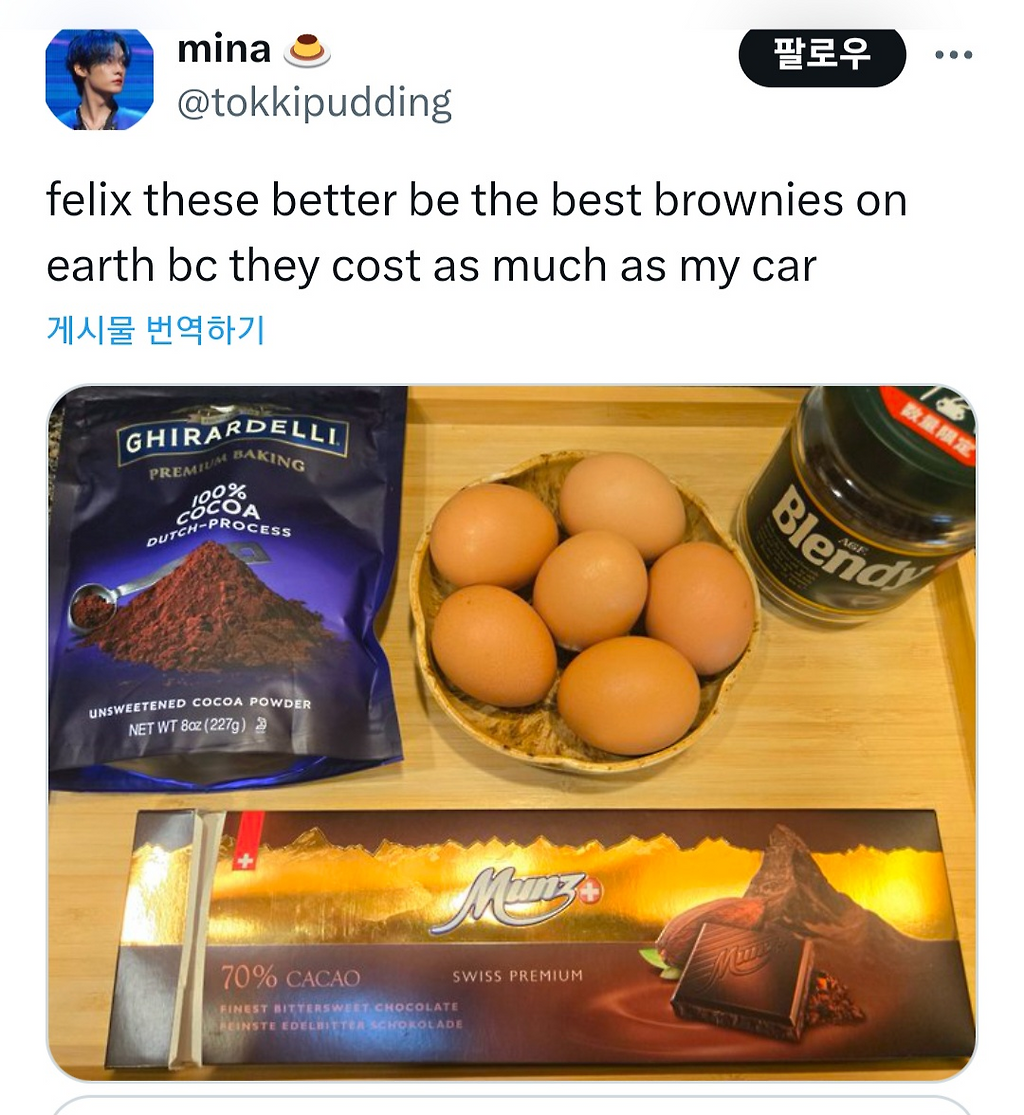Click the bowl of brown eggs

(585, 610)
